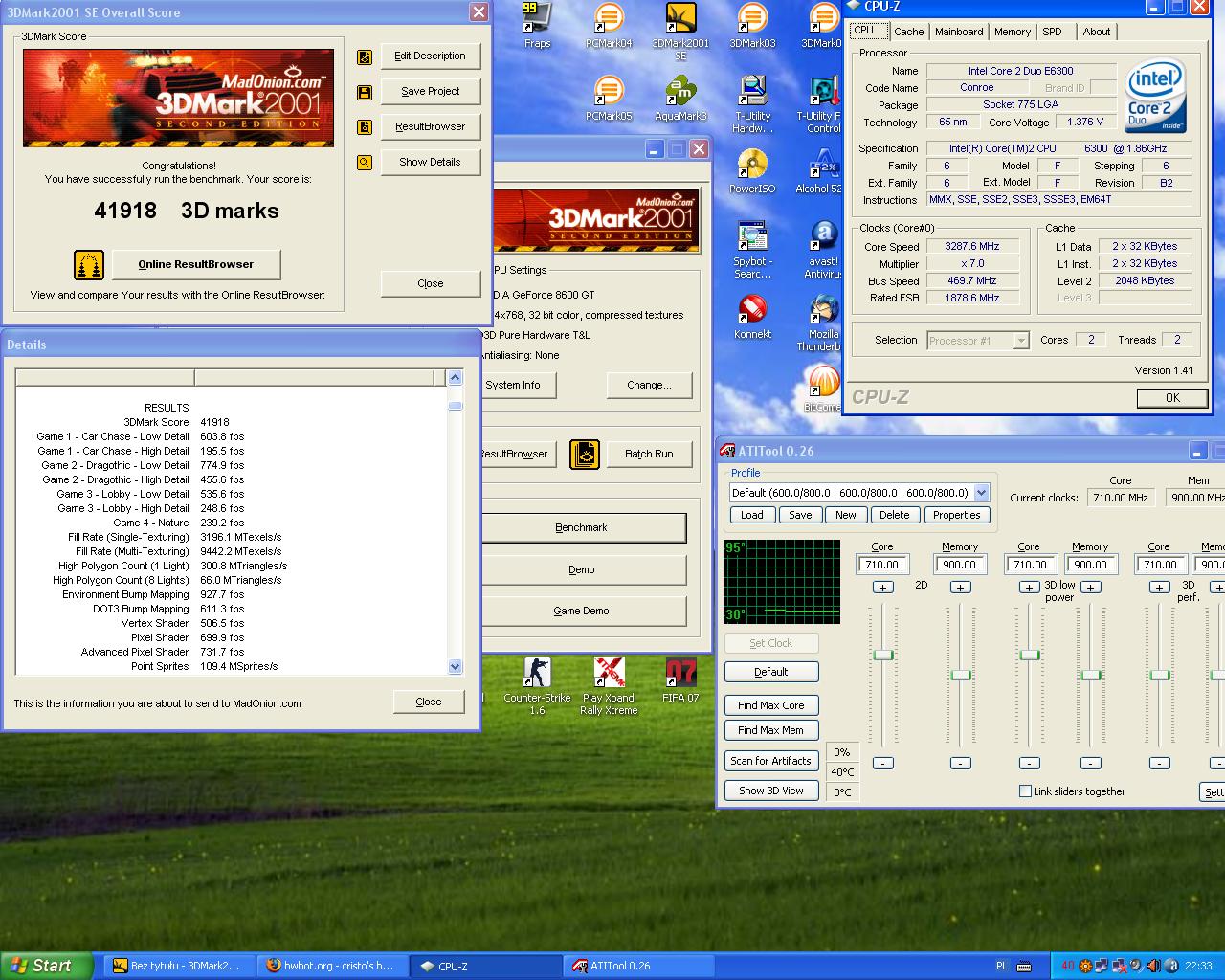
Task: Click the 2D Memory clock input field
Action: tap(960, 565)
